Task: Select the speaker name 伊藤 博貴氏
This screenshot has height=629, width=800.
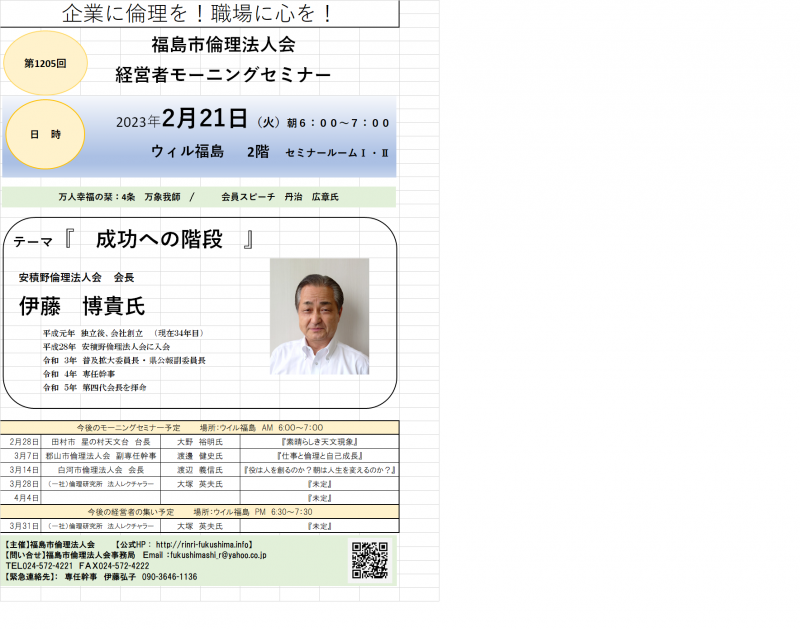Action: [x=82, y=306]
